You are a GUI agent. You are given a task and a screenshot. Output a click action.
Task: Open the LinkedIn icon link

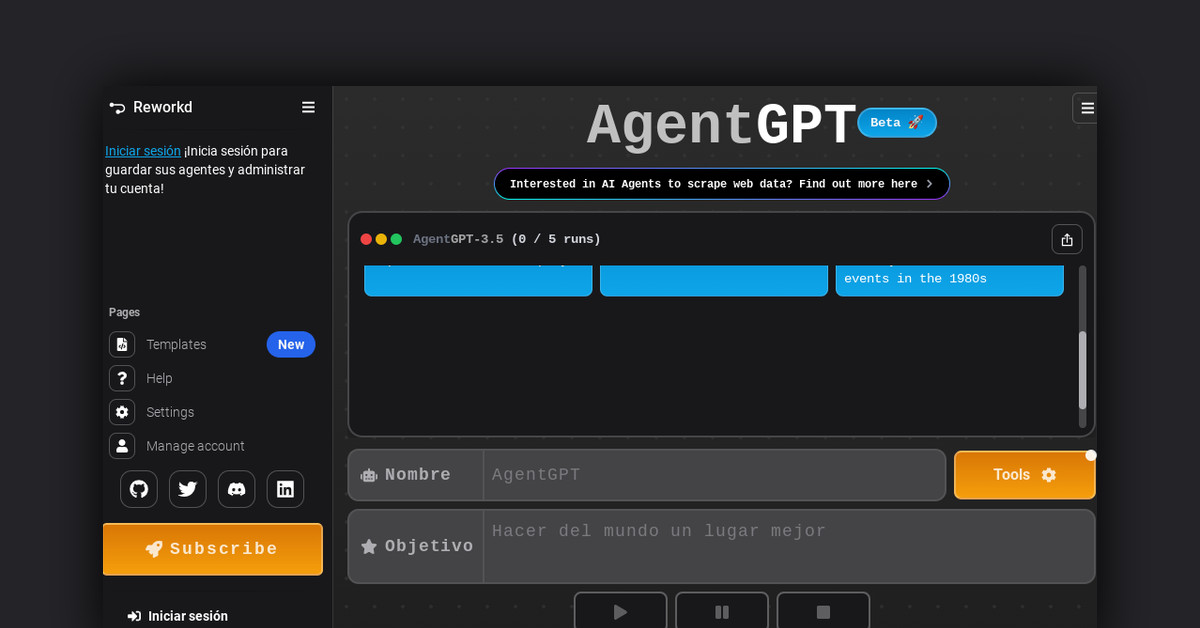pos(285,489)
